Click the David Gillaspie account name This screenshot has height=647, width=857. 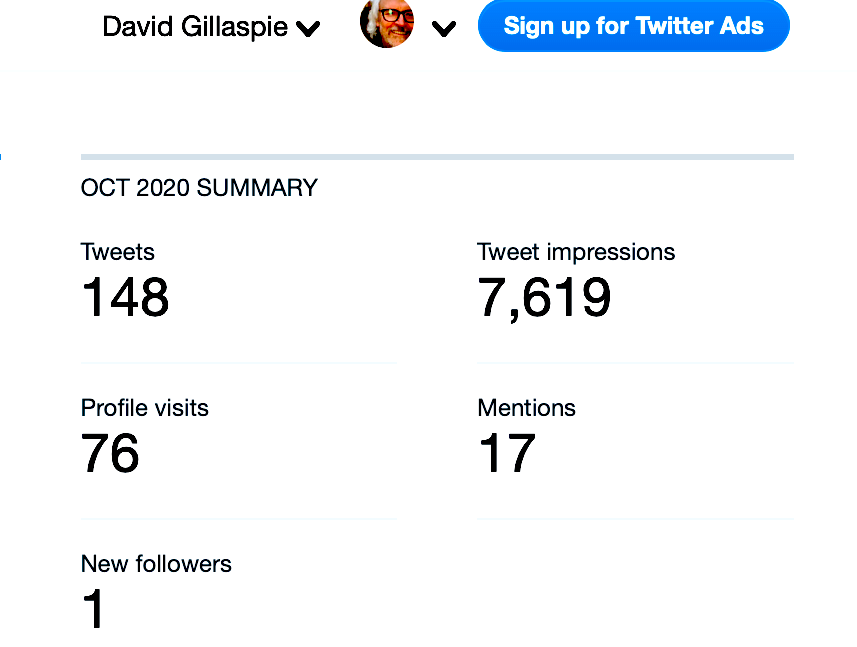tap(196, 27)
